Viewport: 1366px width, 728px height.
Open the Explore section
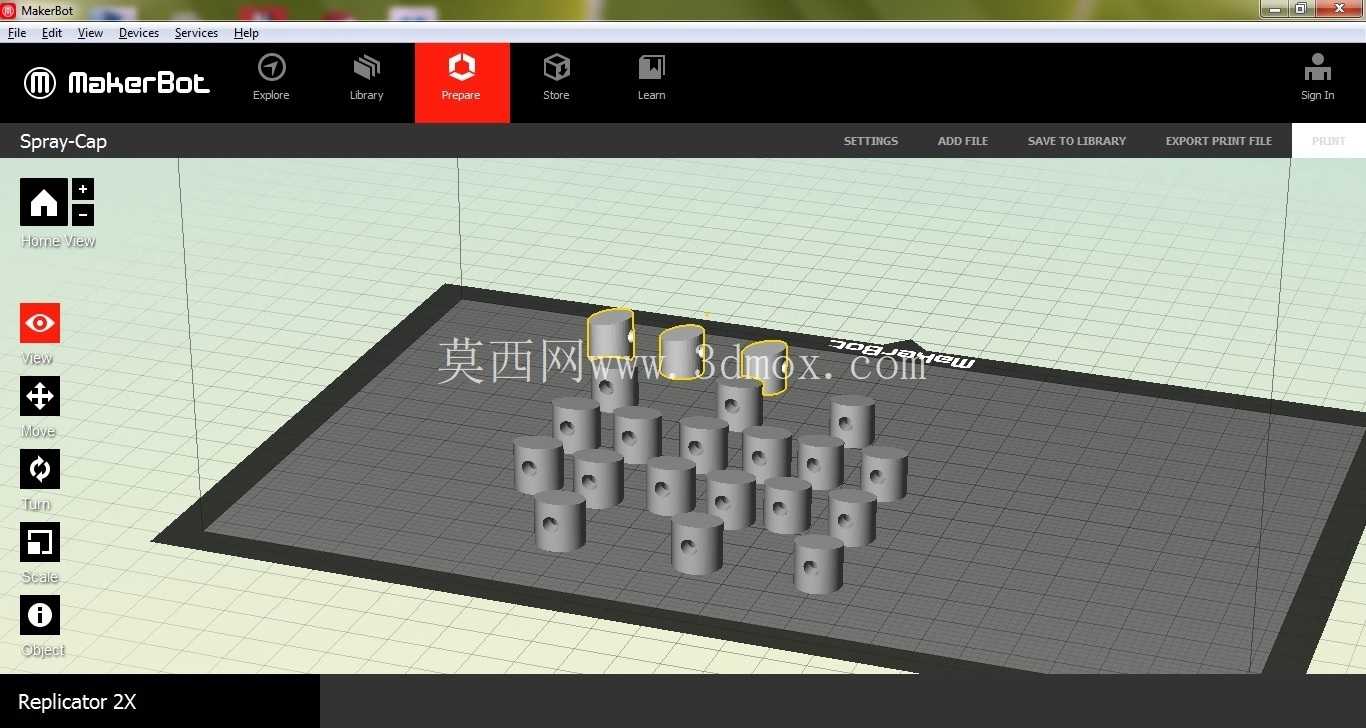click(x=271, y=78)
